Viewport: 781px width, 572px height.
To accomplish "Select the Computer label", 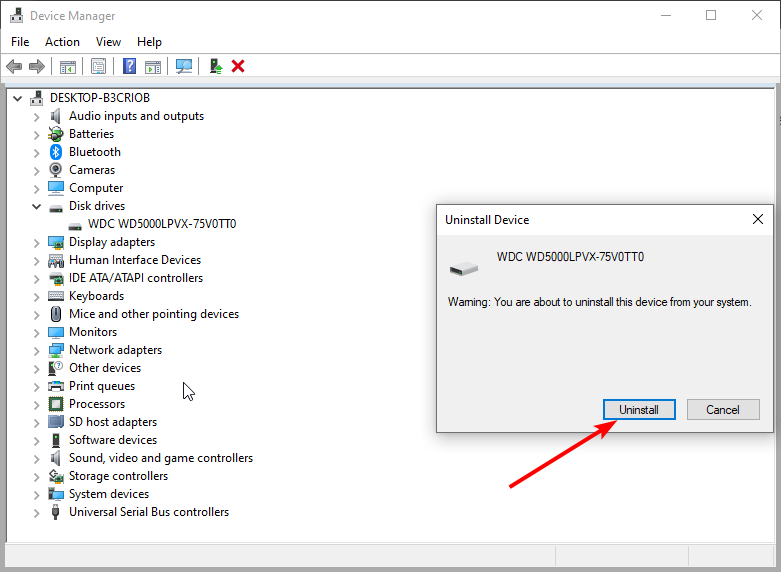I will 96,188.
